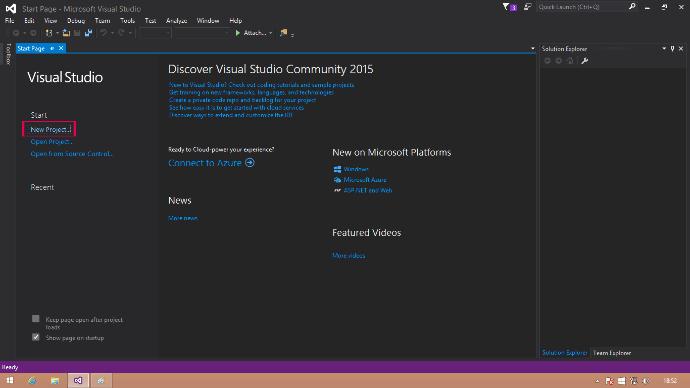Click the Quick Launch search field

click(581, 7)
